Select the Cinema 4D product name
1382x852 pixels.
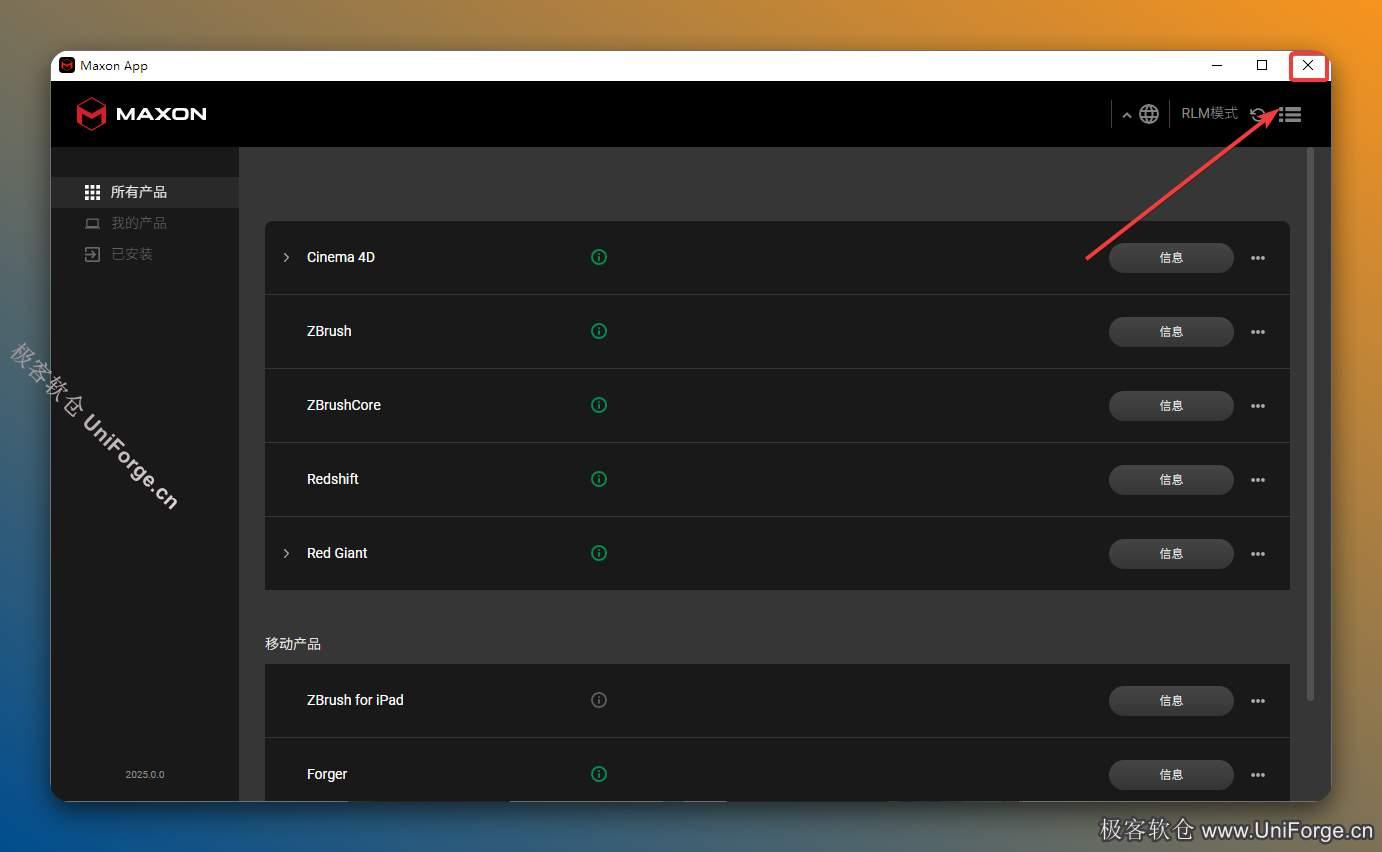341,257
